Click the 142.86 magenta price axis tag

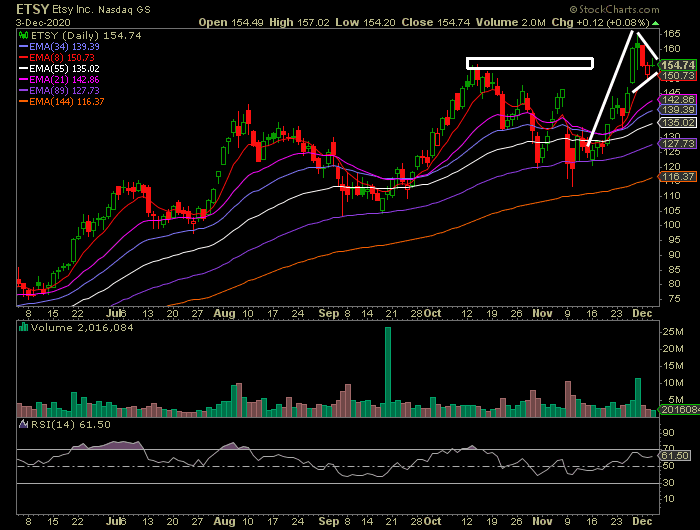(x=678, y=100)
